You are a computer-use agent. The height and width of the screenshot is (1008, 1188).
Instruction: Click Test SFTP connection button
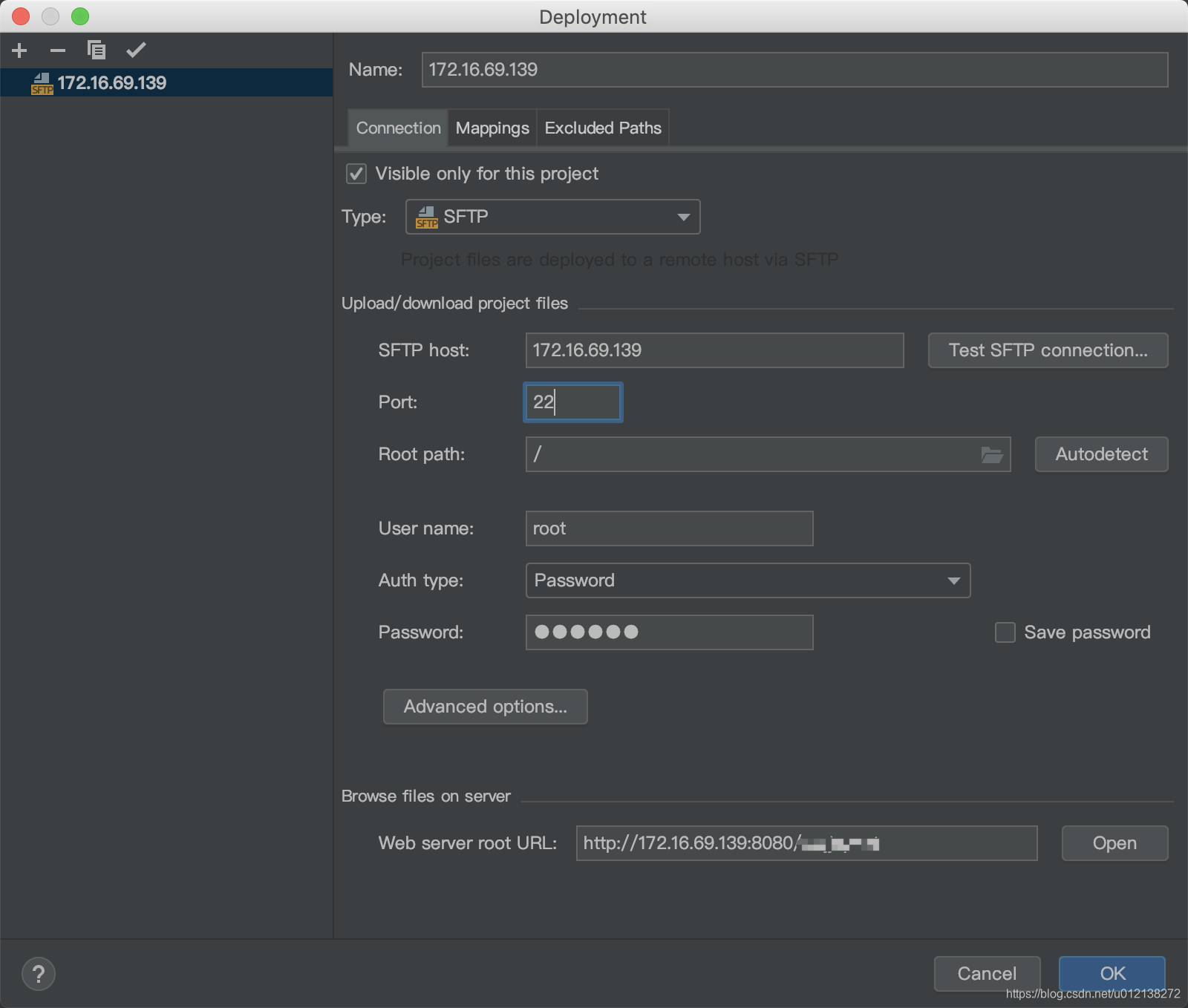1048,350
